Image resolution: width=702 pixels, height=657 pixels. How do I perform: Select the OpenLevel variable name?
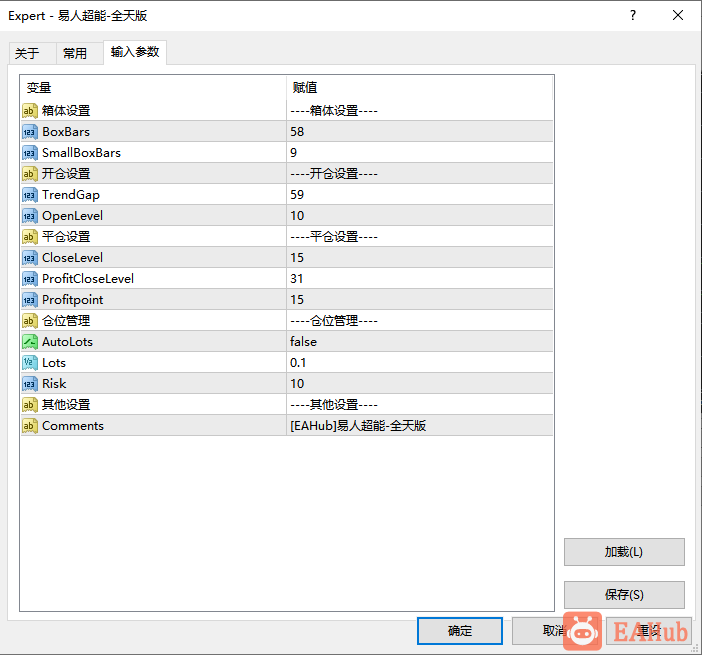73,216
